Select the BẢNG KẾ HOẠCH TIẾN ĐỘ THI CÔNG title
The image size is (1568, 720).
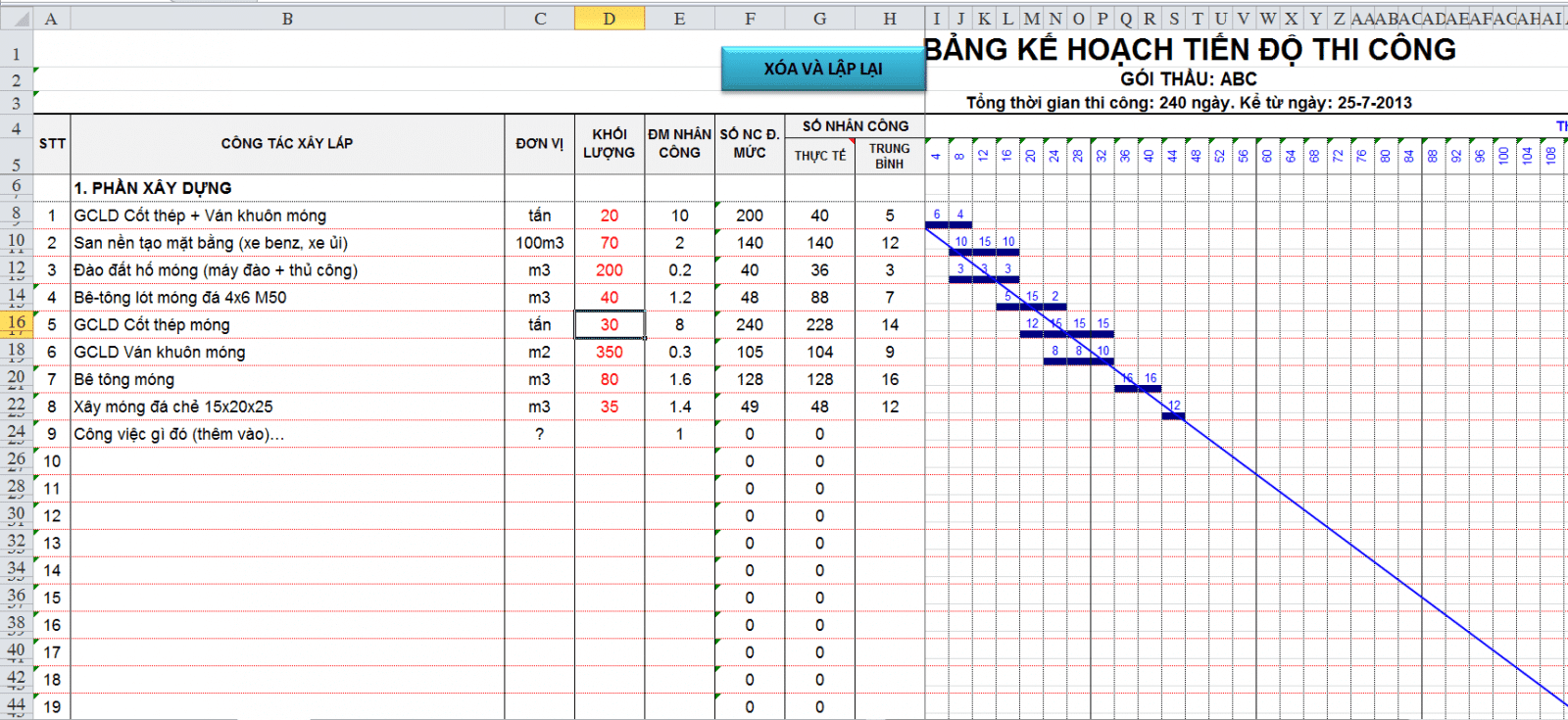click(1190, 50)
